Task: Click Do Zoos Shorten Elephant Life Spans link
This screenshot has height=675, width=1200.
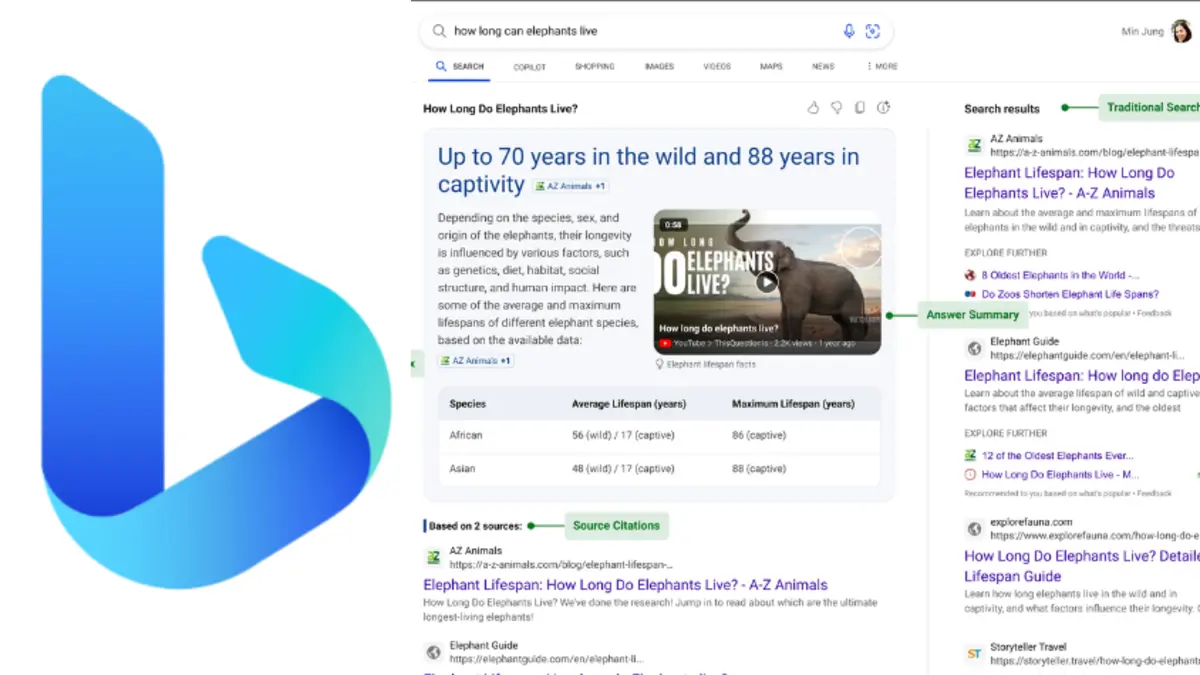Action: 1069,295
